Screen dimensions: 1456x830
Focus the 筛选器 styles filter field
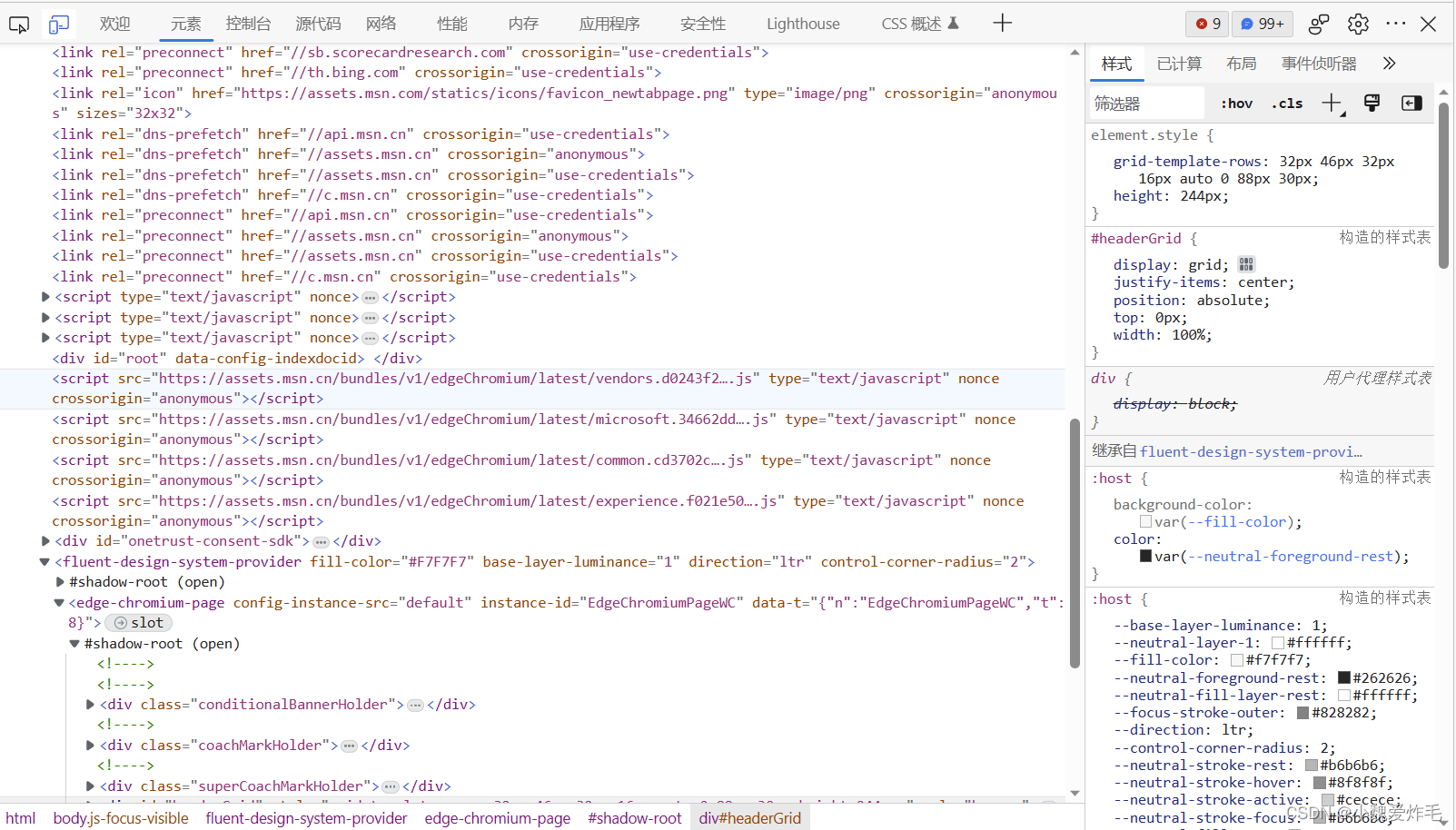point(1146,104)
